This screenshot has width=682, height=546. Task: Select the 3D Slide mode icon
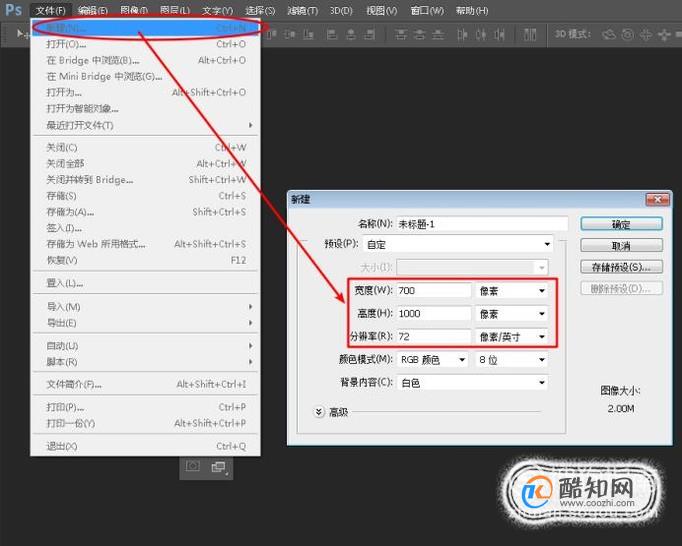tap(664, 34)
